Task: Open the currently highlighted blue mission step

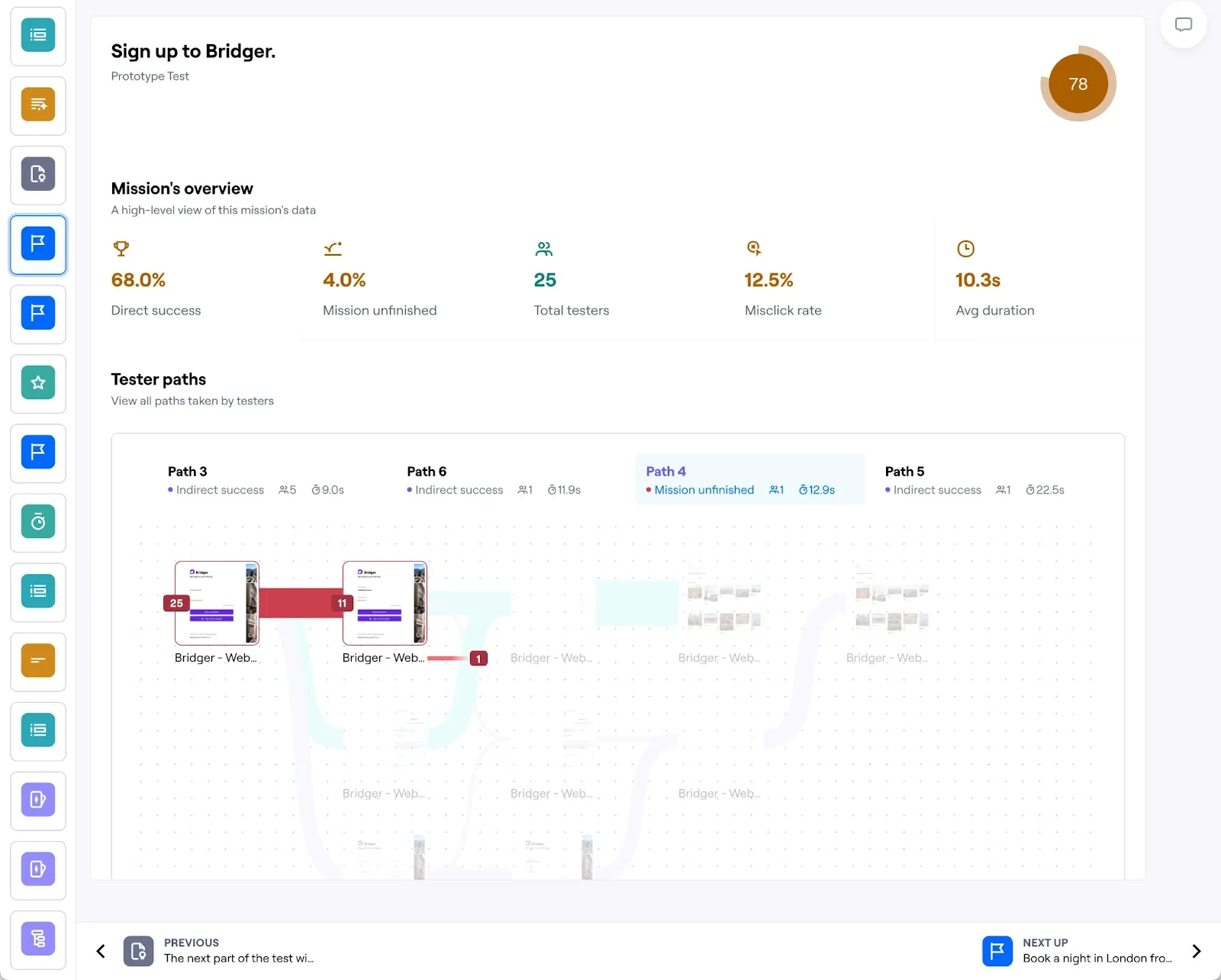Action: point(37,245)
